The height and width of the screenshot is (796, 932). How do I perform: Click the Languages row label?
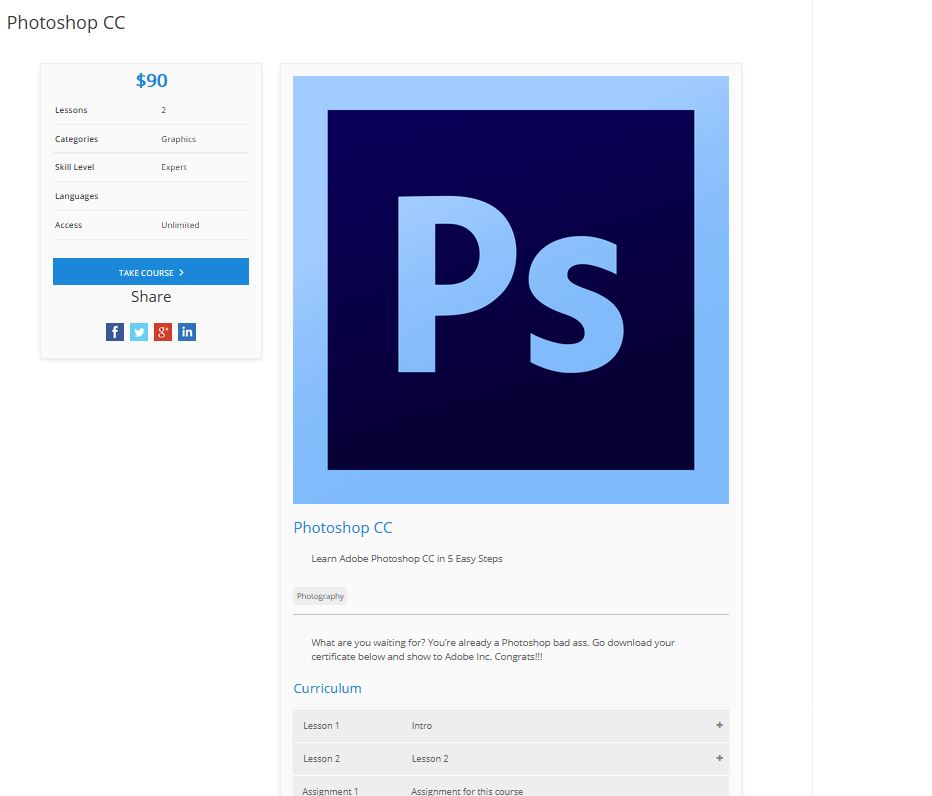[77, 196]
